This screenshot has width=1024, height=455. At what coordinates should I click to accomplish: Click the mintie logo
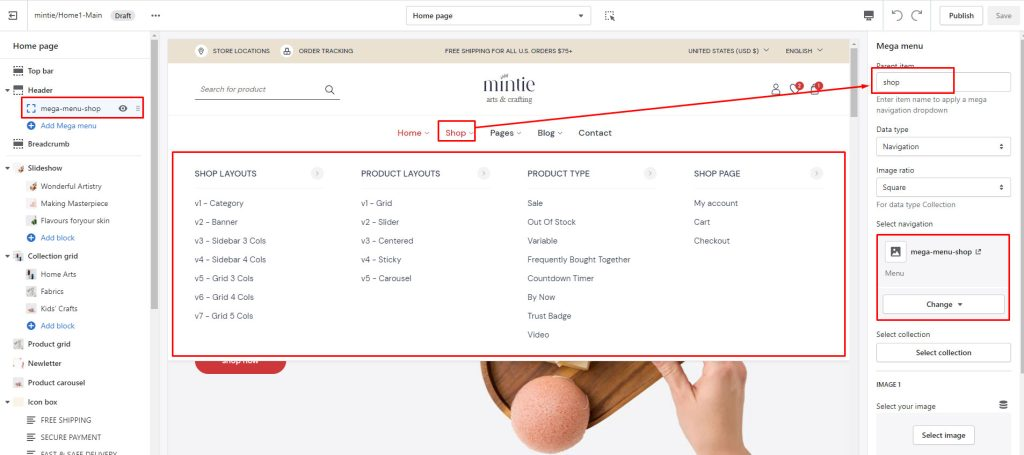pyautogui.click(x=509, y=89)
